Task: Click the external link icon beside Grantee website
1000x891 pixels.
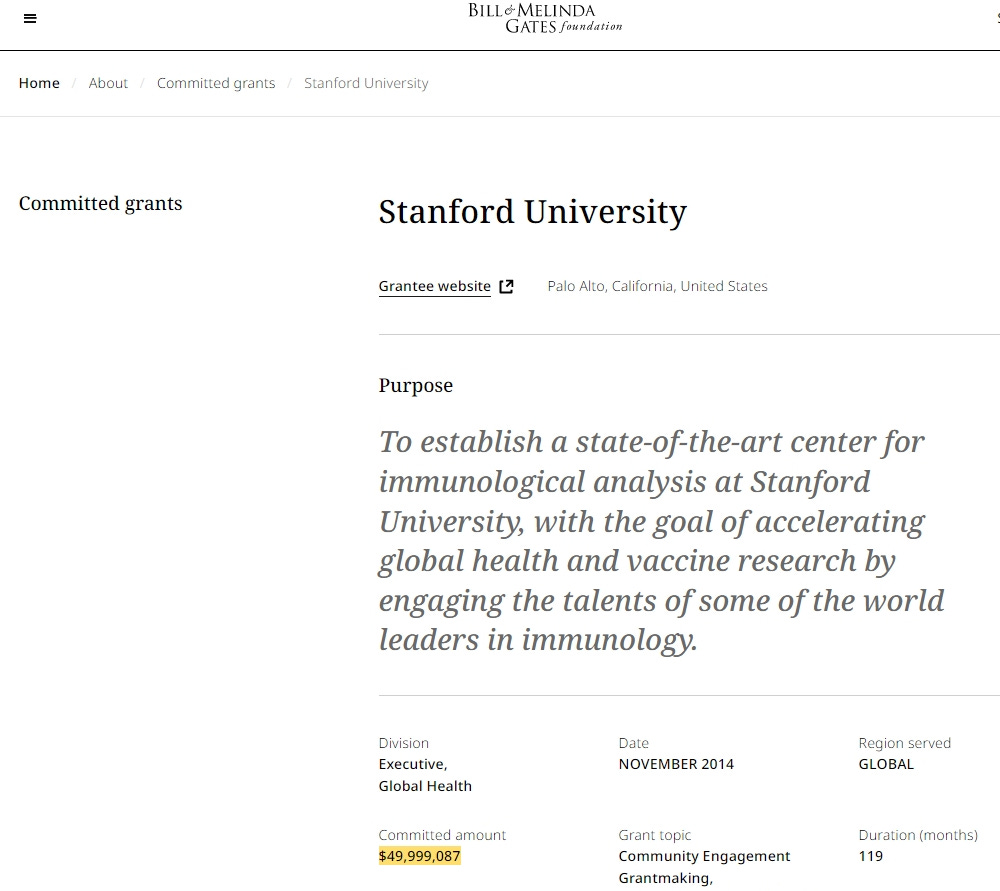Action: 506,286
